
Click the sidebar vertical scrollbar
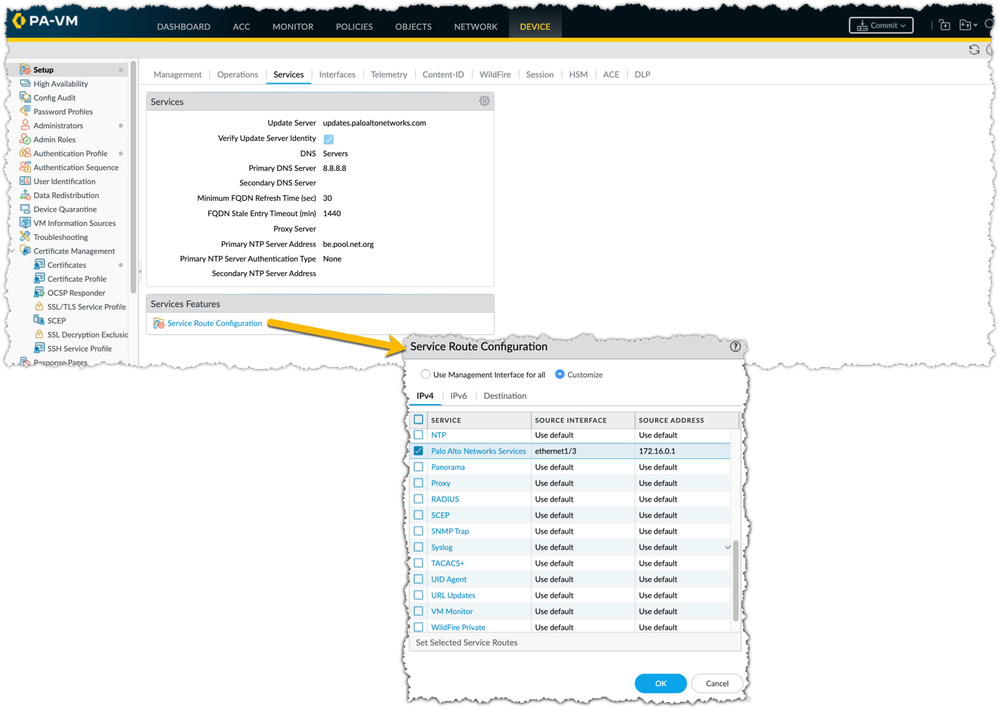133,177
